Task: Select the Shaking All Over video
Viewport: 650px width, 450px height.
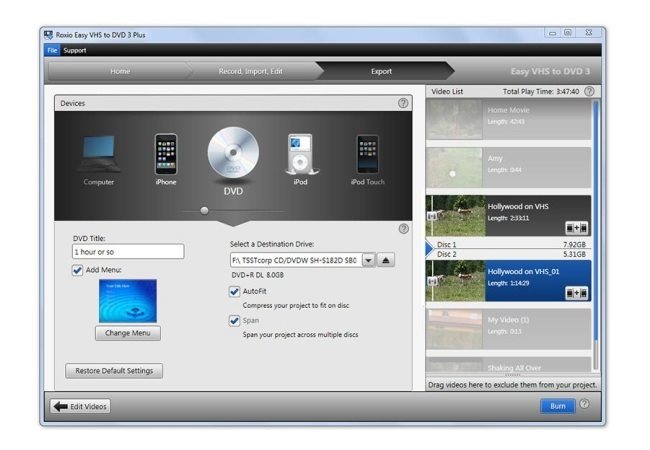Action: click(x=509, y=365)
